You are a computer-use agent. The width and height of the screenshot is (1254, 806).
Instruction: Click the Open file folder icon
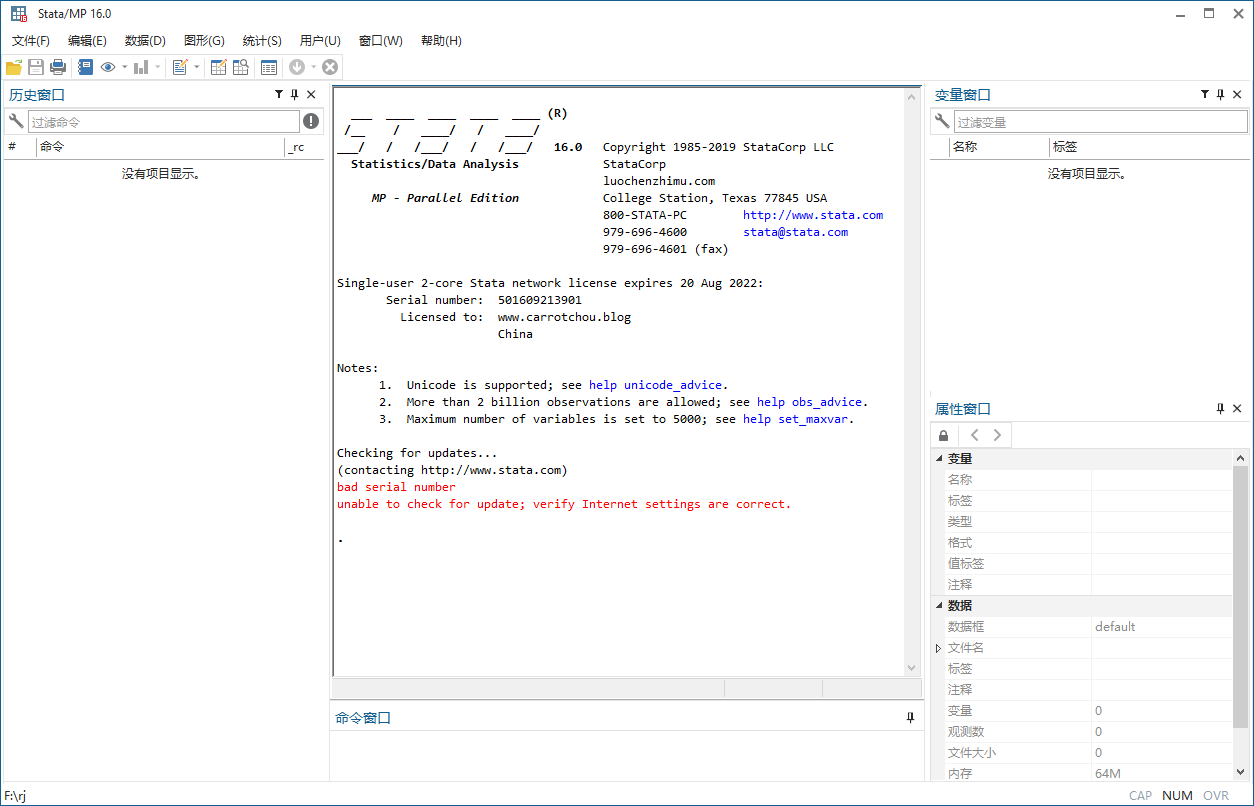pyautogui.click(x=14, y=67)
